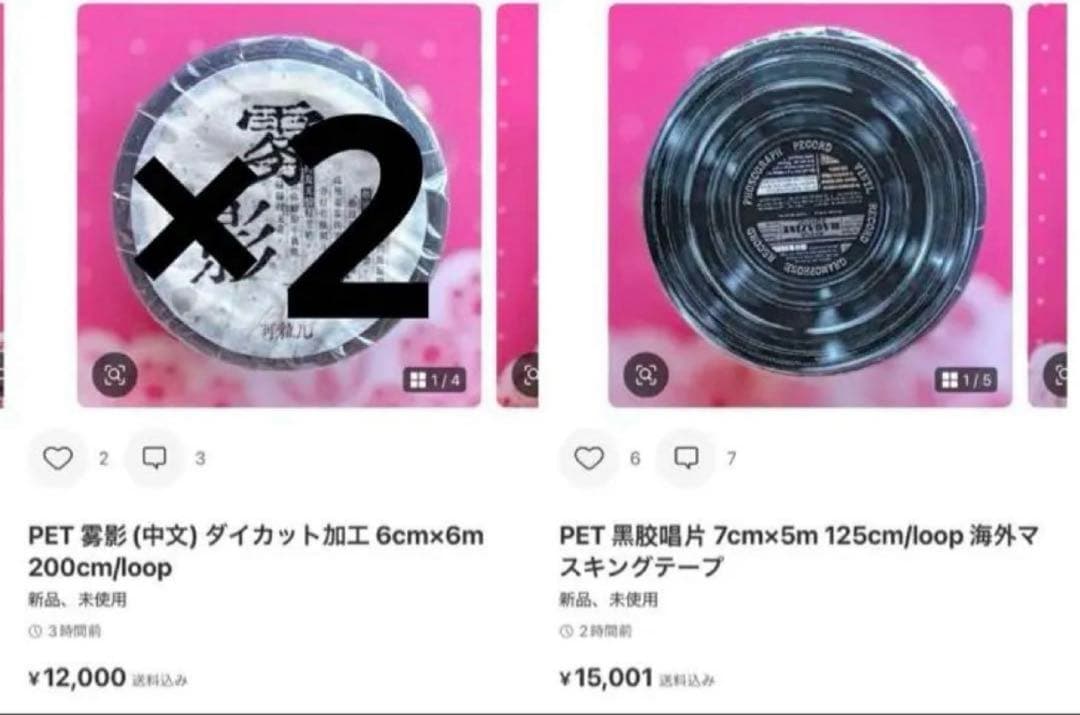View next partial photo beside 霧影 image
This screenshot has height=715, width=1080.
coord(517,205)
